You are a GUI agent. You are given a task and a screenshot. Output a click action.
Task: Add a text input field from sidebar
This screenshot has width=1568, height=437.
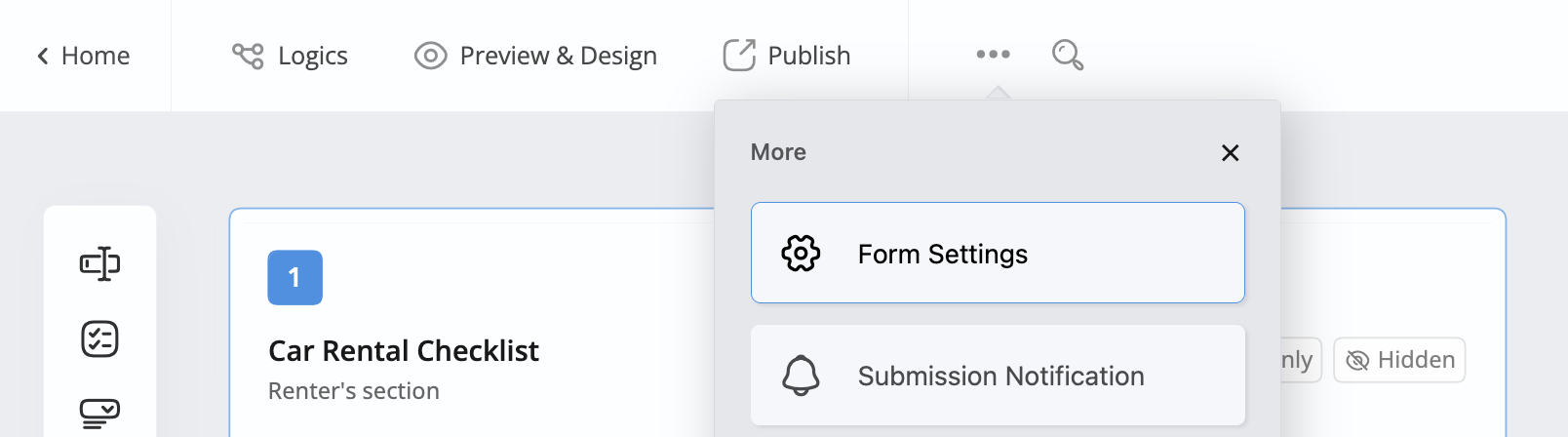99,263
